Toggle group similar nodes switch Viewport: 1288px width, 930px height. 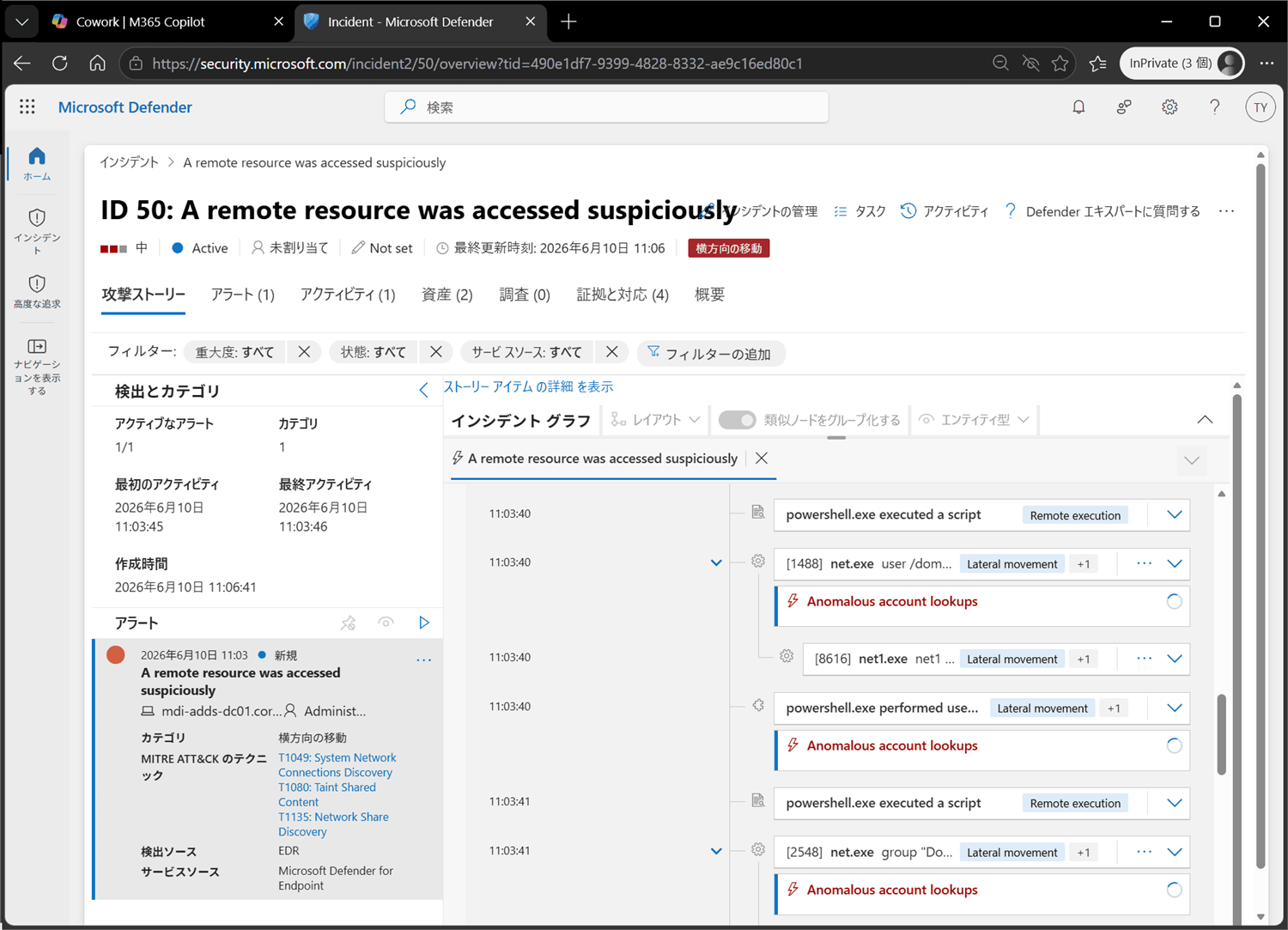(737, 420)
